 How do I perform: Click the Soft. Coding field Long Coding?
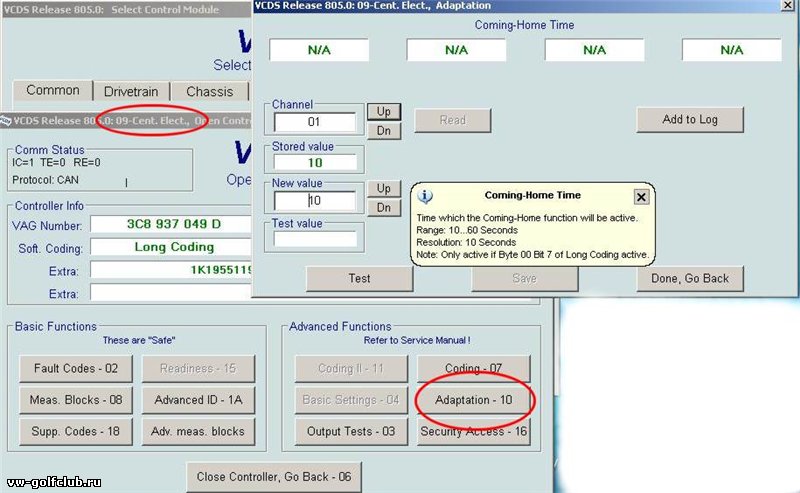pos(171,247)
